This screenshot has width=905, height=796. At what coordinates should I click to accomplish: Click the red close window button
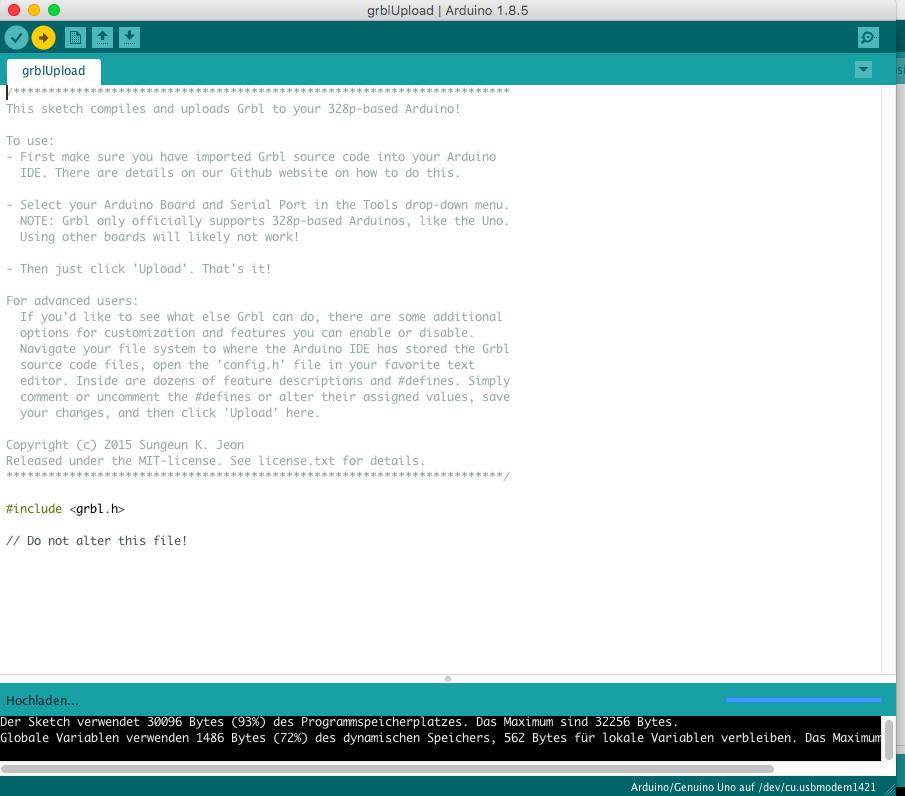(x=14, y=10)
